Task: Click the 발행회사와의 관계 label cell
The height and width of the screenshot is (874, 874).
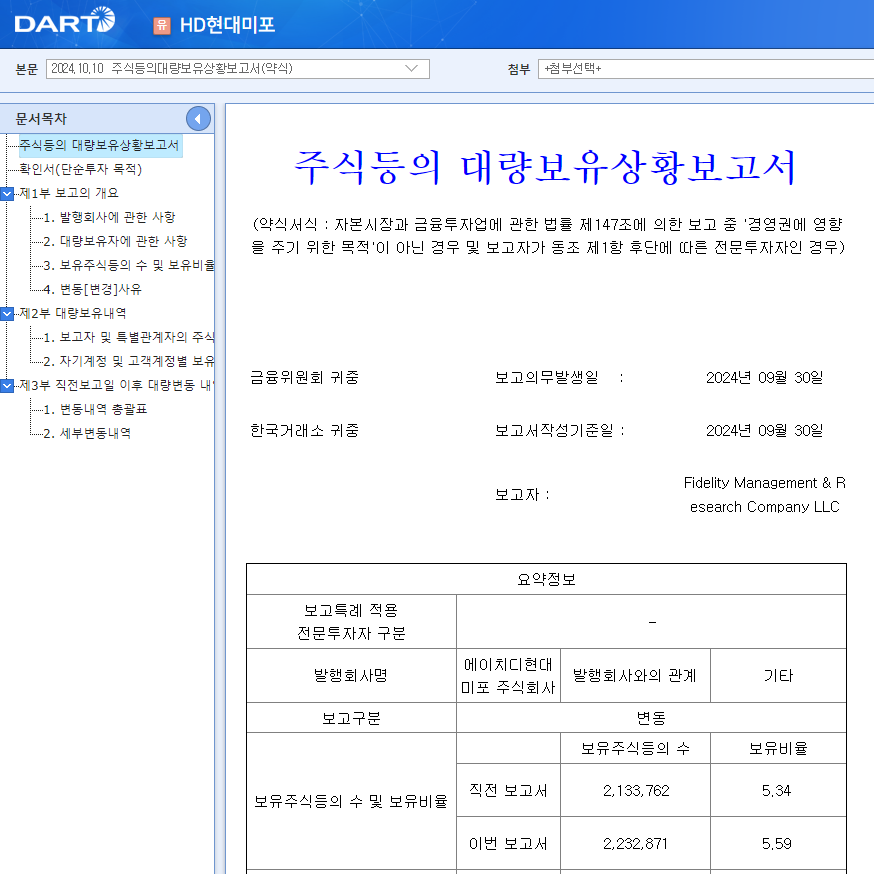Action: pyautogui.click(x=635, y=676)
